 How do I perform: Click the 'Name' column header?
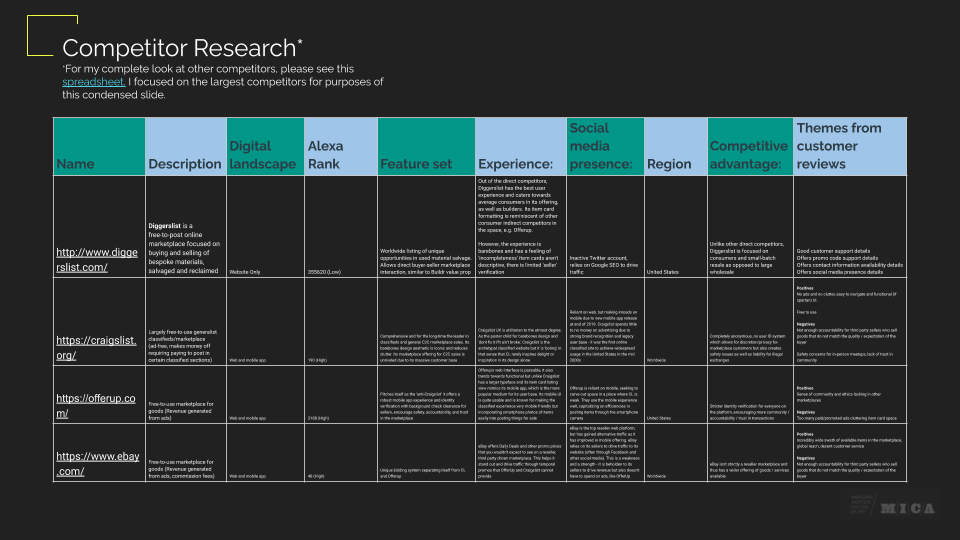[99, 147]
